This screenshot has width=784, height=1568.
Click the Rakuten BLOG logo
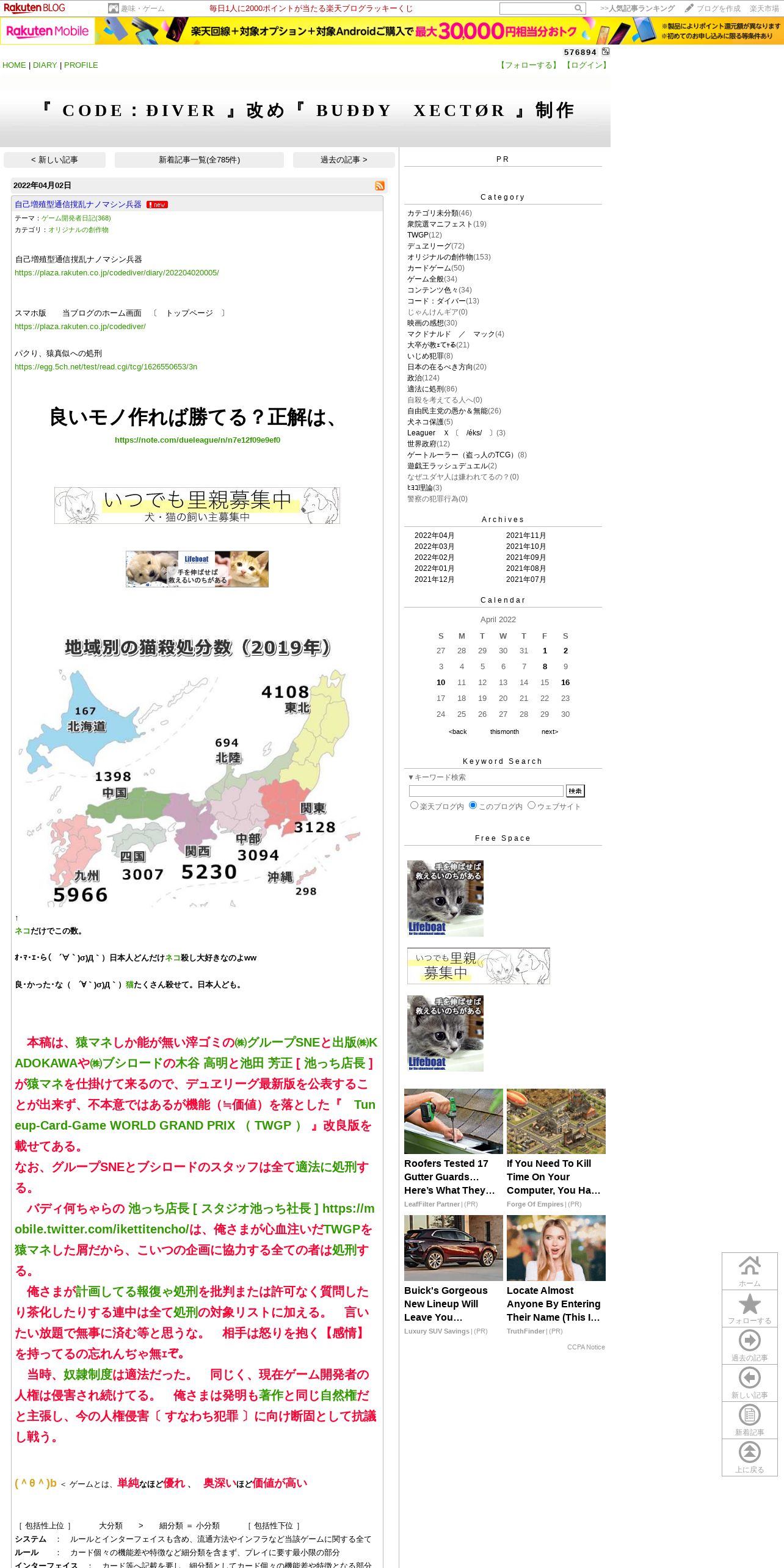34,8
